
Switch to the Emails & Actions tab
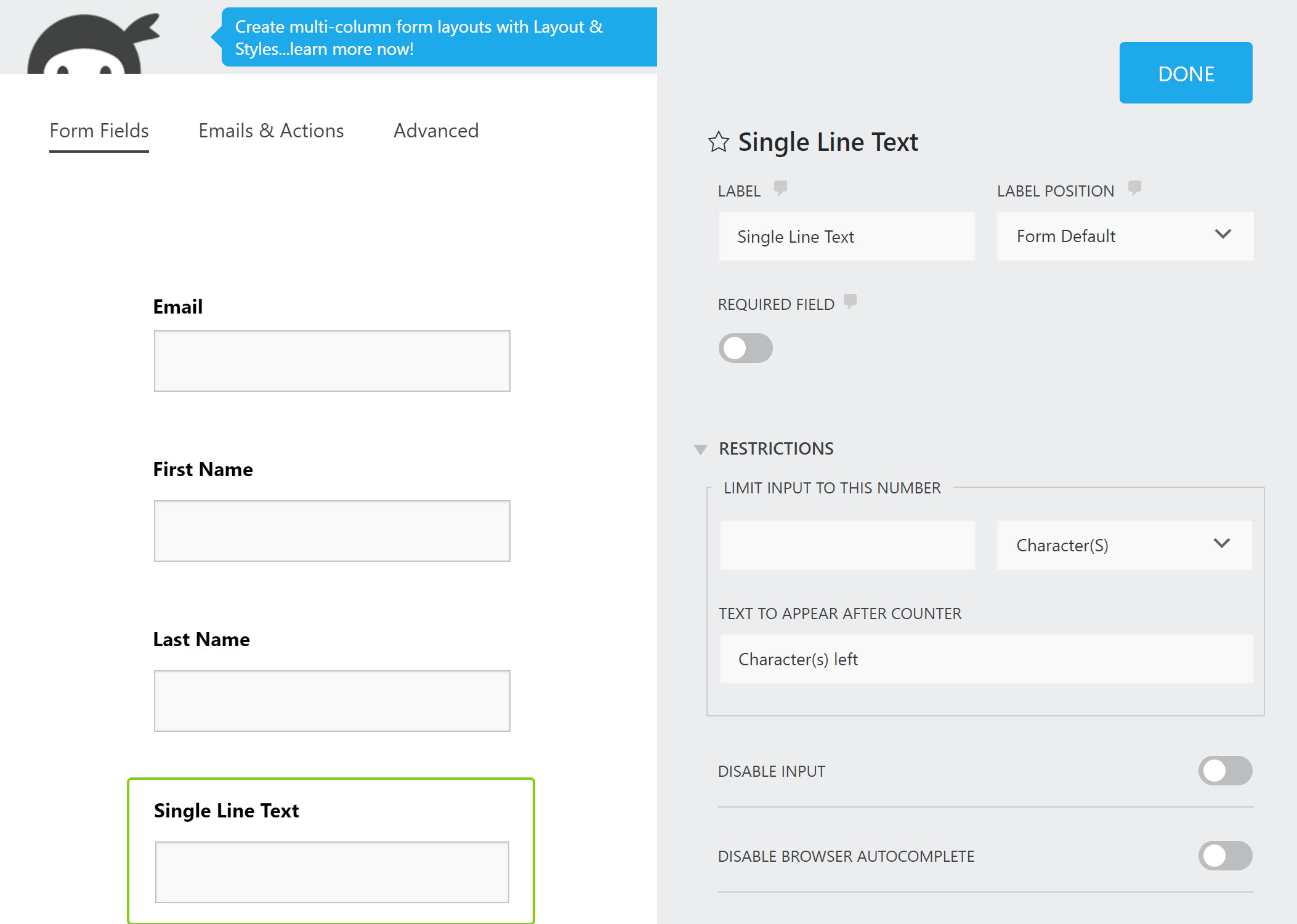tap(271, 130)
